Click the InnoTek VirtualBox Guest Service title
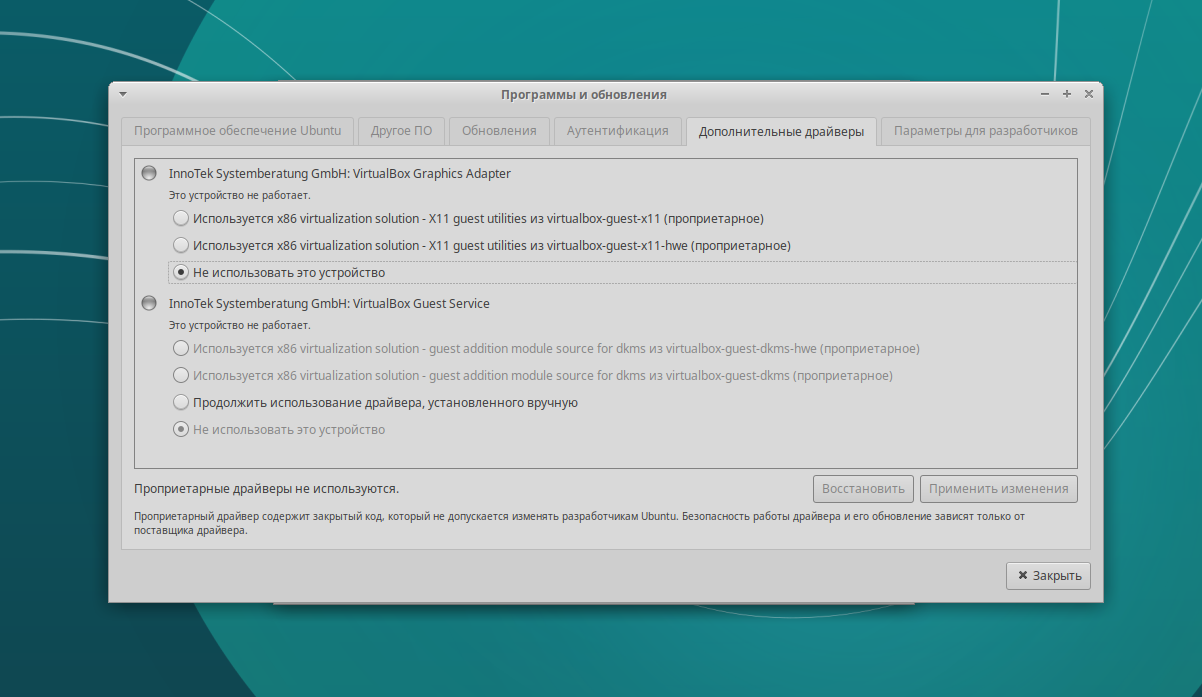 click(x=329, y=303)
